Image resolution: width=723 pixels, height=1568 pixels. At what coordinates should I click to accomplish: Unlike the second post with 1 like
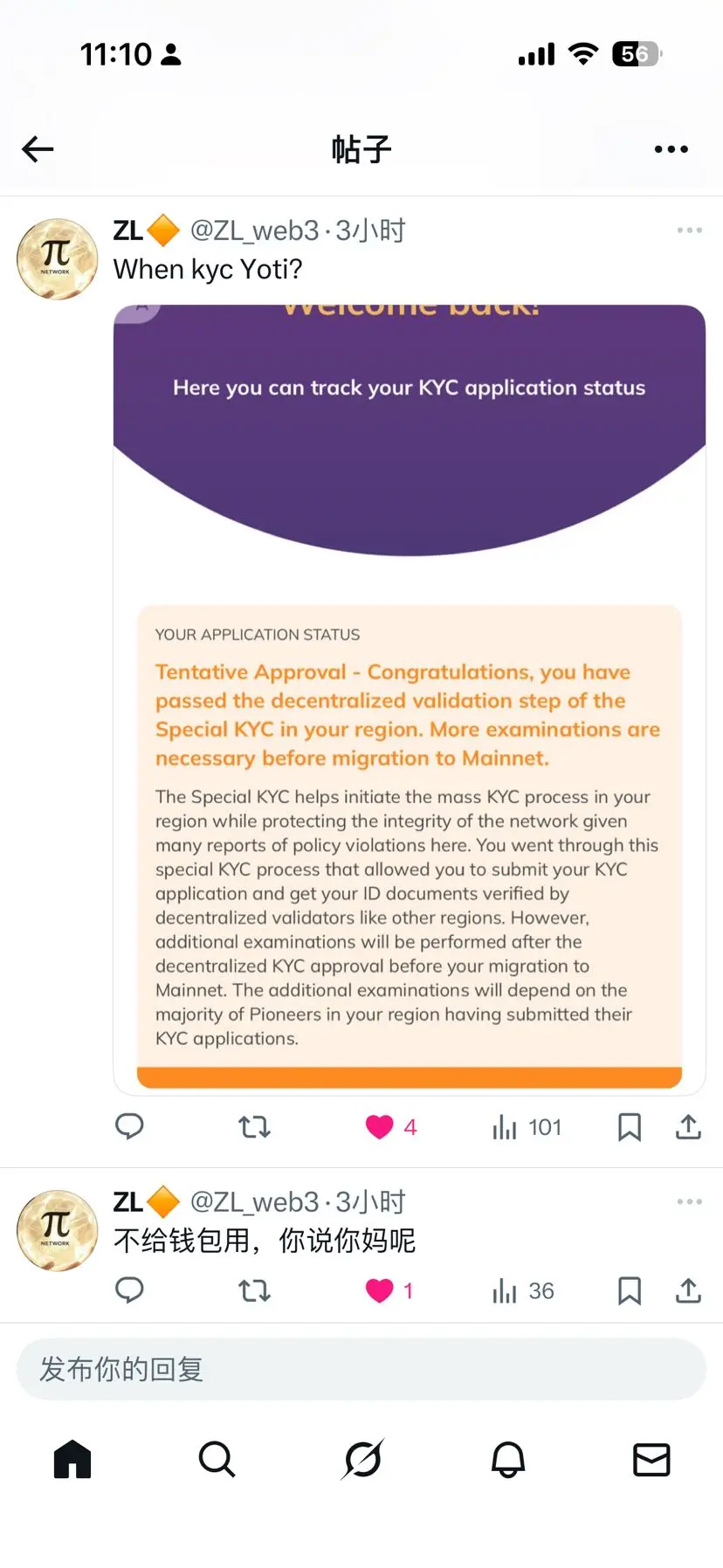point(379,1290)
